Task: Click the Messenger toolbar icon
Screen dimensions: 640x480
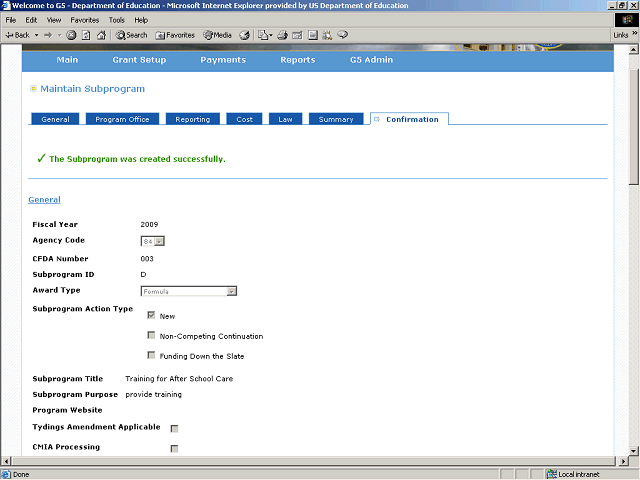Action: click(x=343, y=35)
